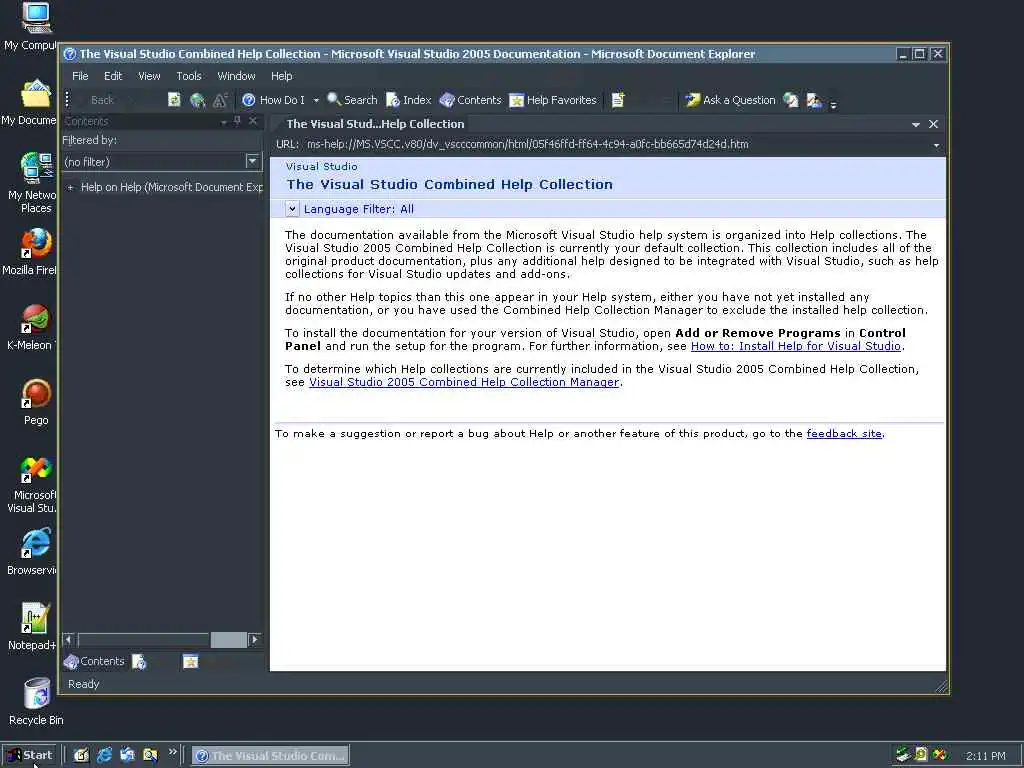Open the Edit menu
The width and height of the screenshot is (1024, 768).
click(113, 76)
